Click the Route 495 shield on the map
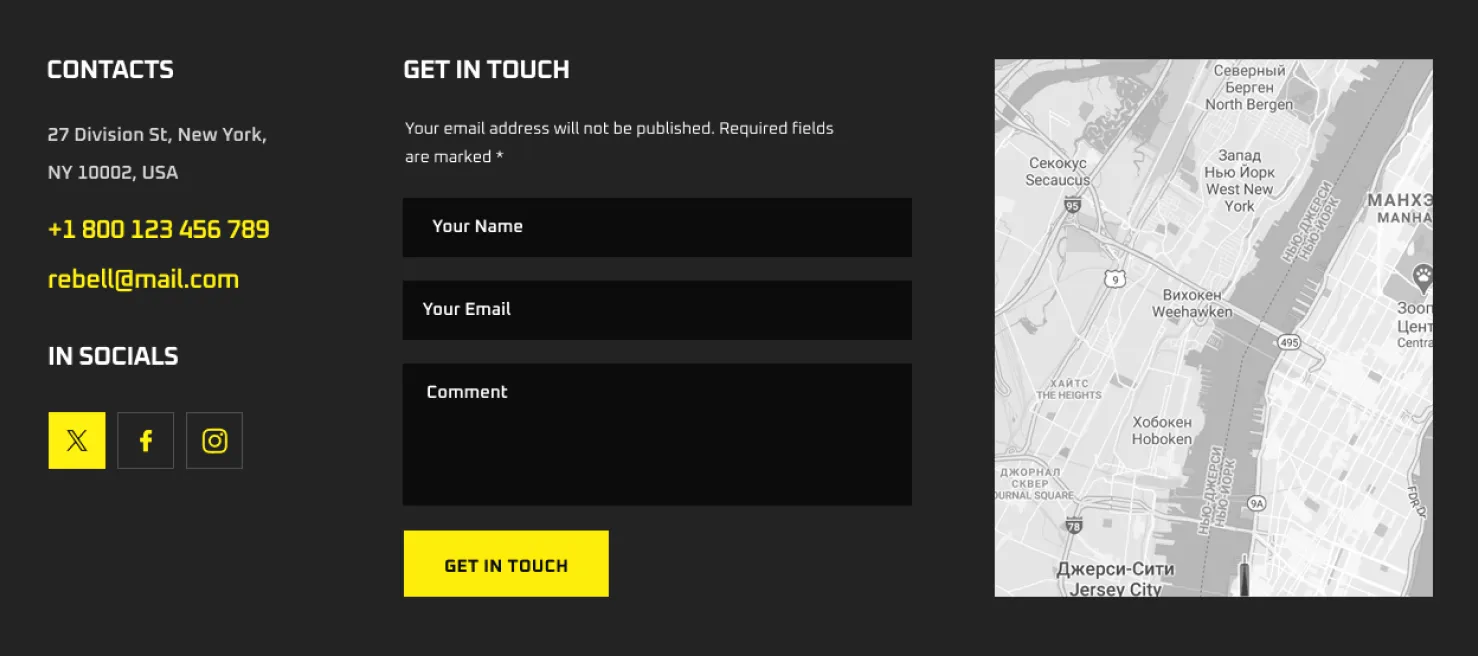This screenshot has height=656, width=1478. click(1289, 343)
